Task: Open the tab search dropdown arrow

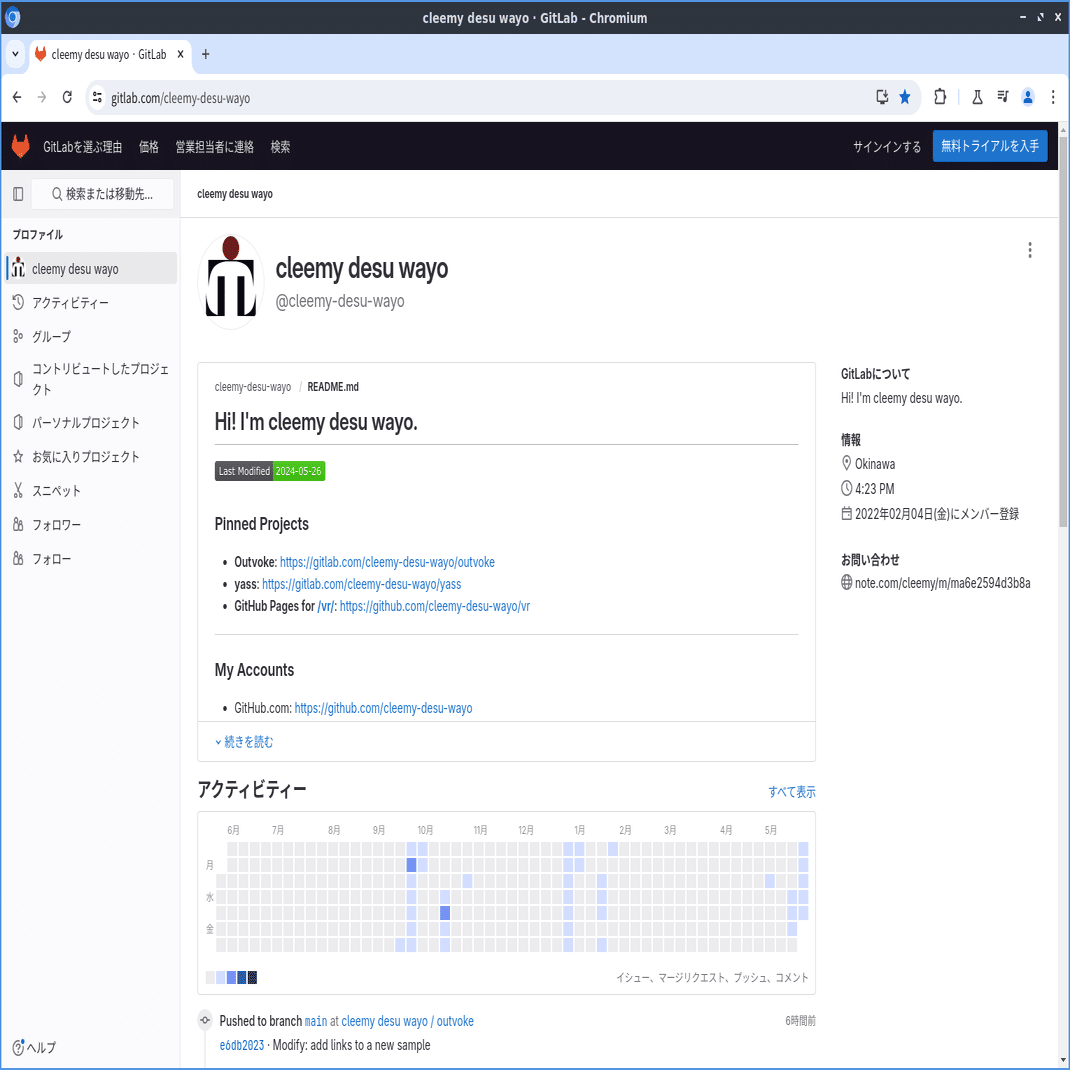Action: click(x=15, y=54)
